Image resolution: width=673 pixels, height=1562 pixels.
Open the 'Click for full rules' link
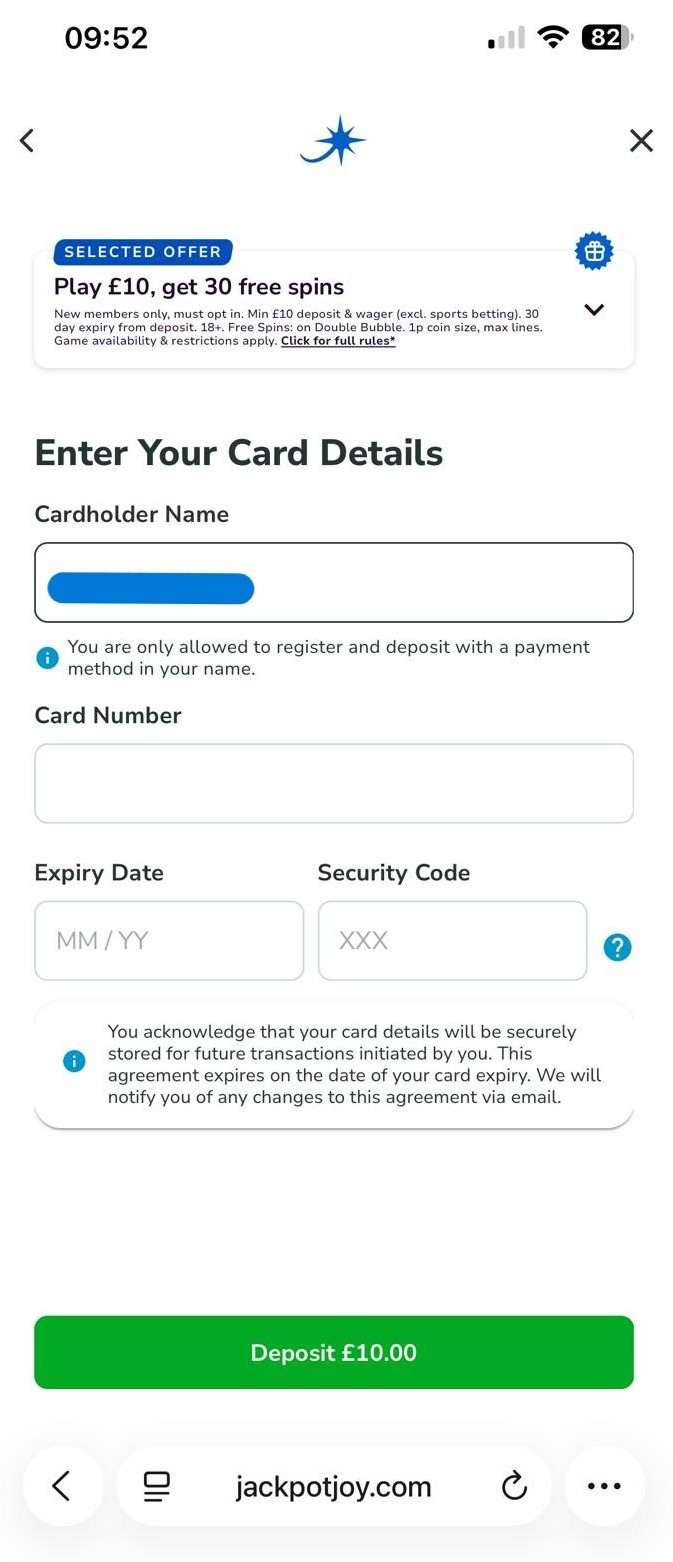pyautogui.click(x=338, y=340)
